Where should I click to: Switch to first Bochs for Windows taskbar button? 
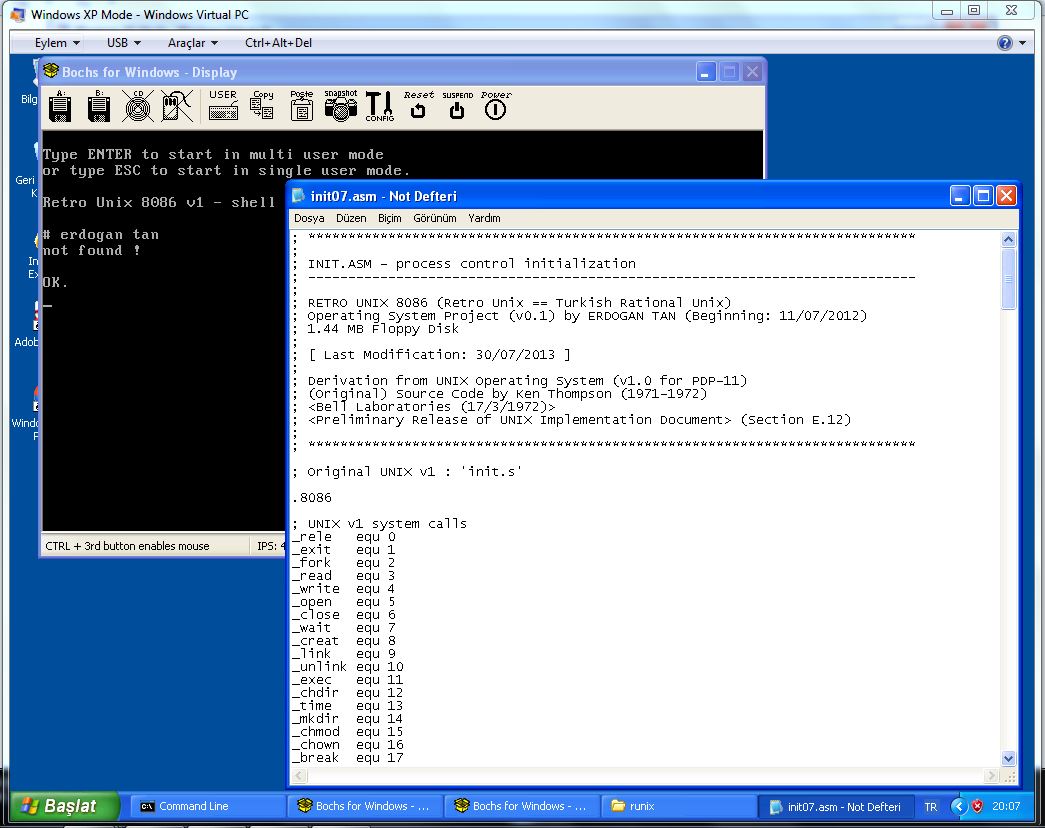click(x=365, y=806)
